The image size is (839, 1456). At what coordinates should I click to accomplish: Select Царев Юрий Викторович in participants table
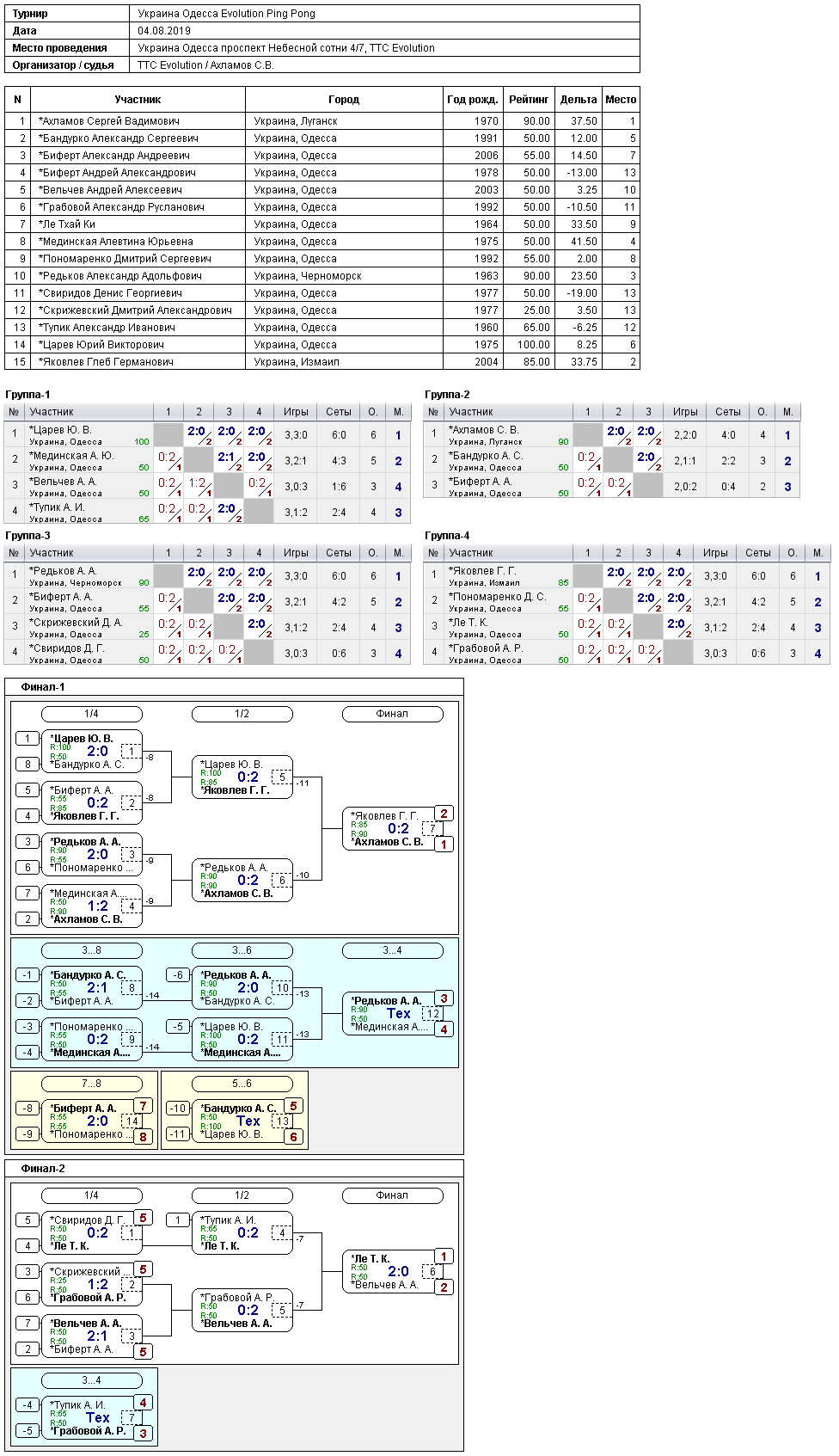tap(322, 345)
